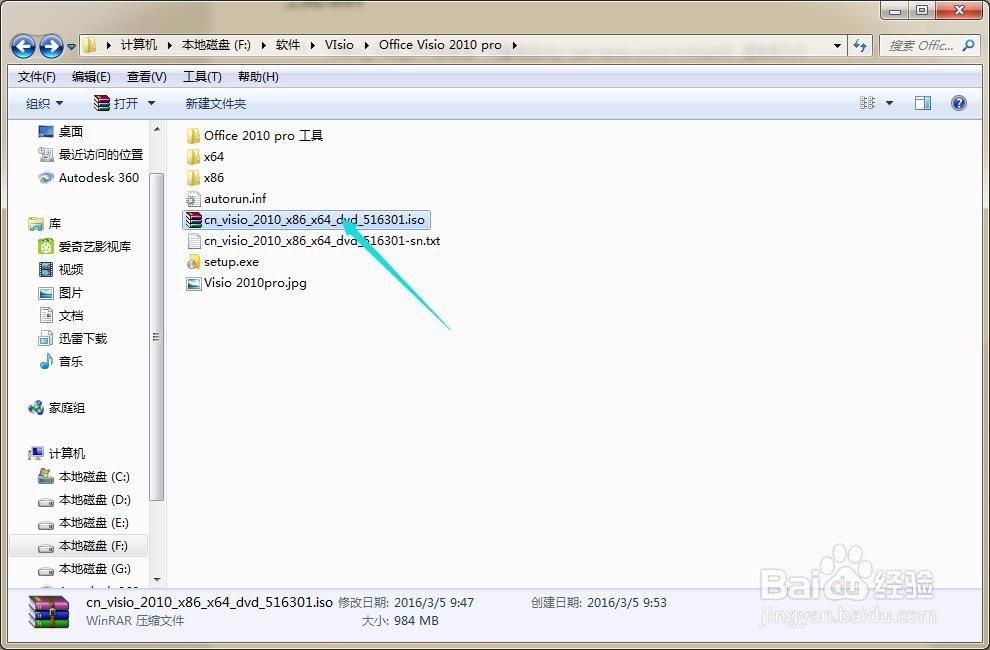Select 家庭组 in sidebar
This screenshot has height=650, width=990.
click(56, 408)
